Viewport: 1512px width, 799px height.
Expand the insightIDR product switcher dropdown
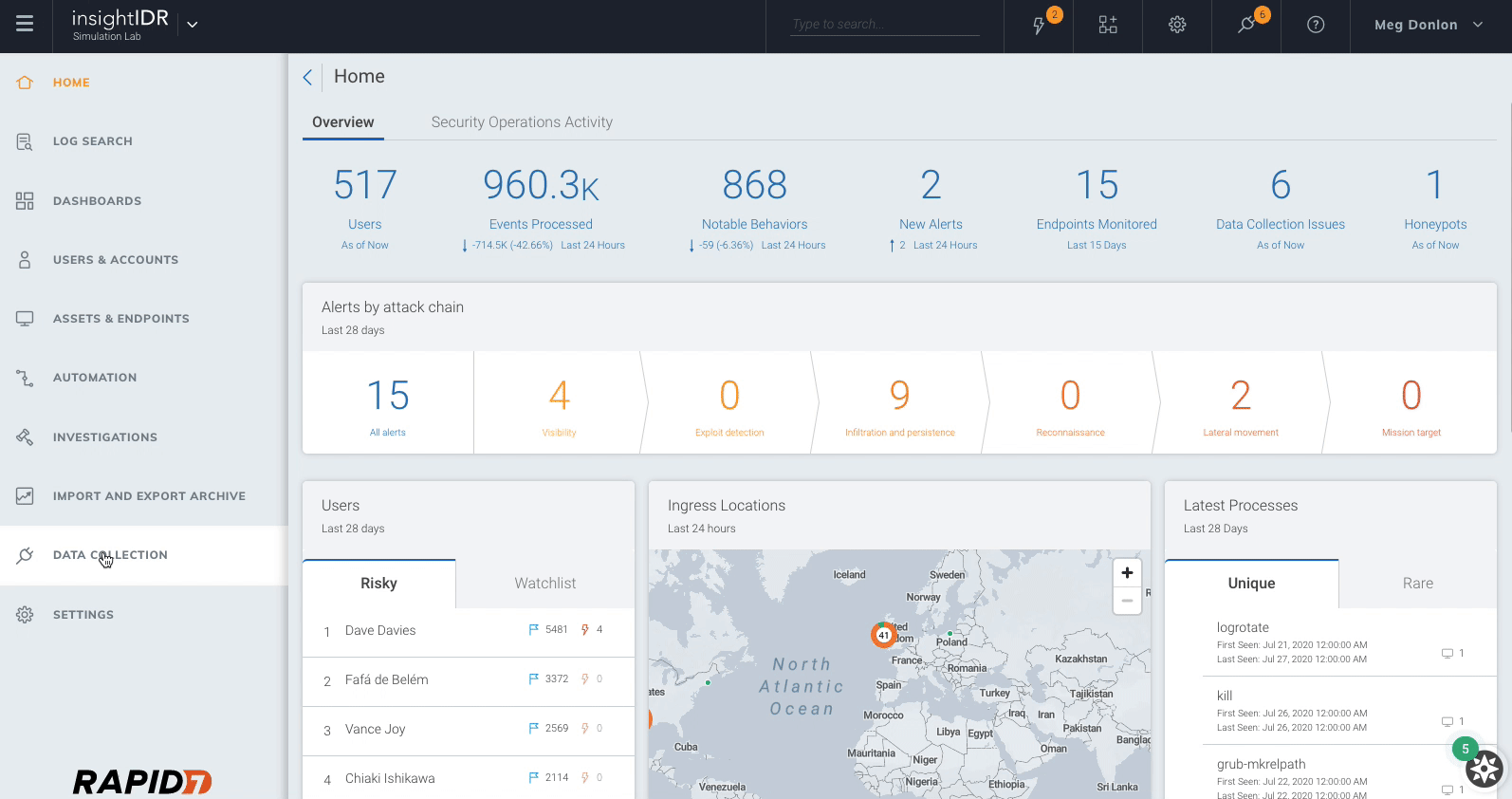193,25
